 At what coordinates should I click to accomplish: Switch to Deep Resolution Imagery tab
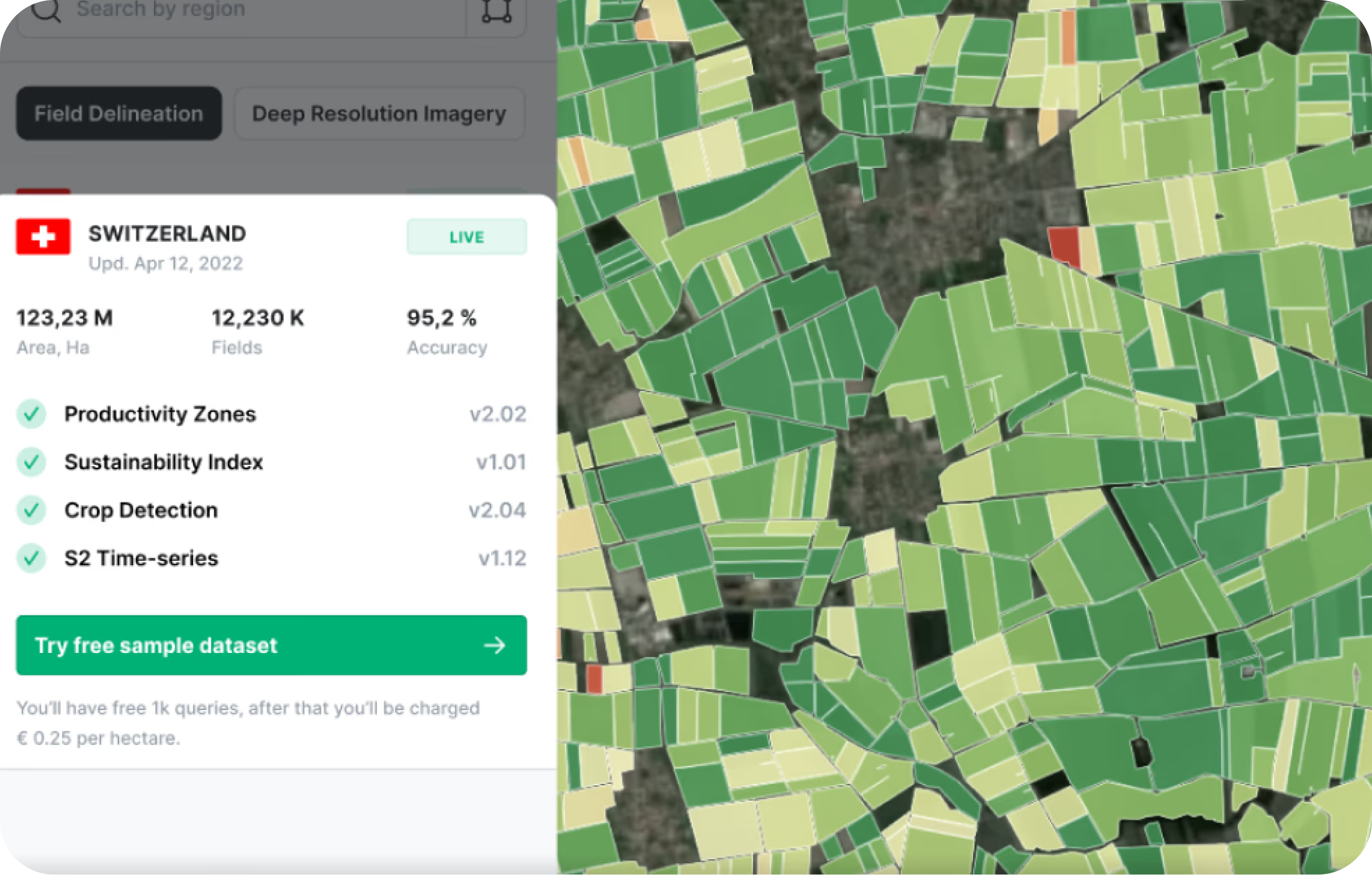pyautogui.click(x=379, y=113)
